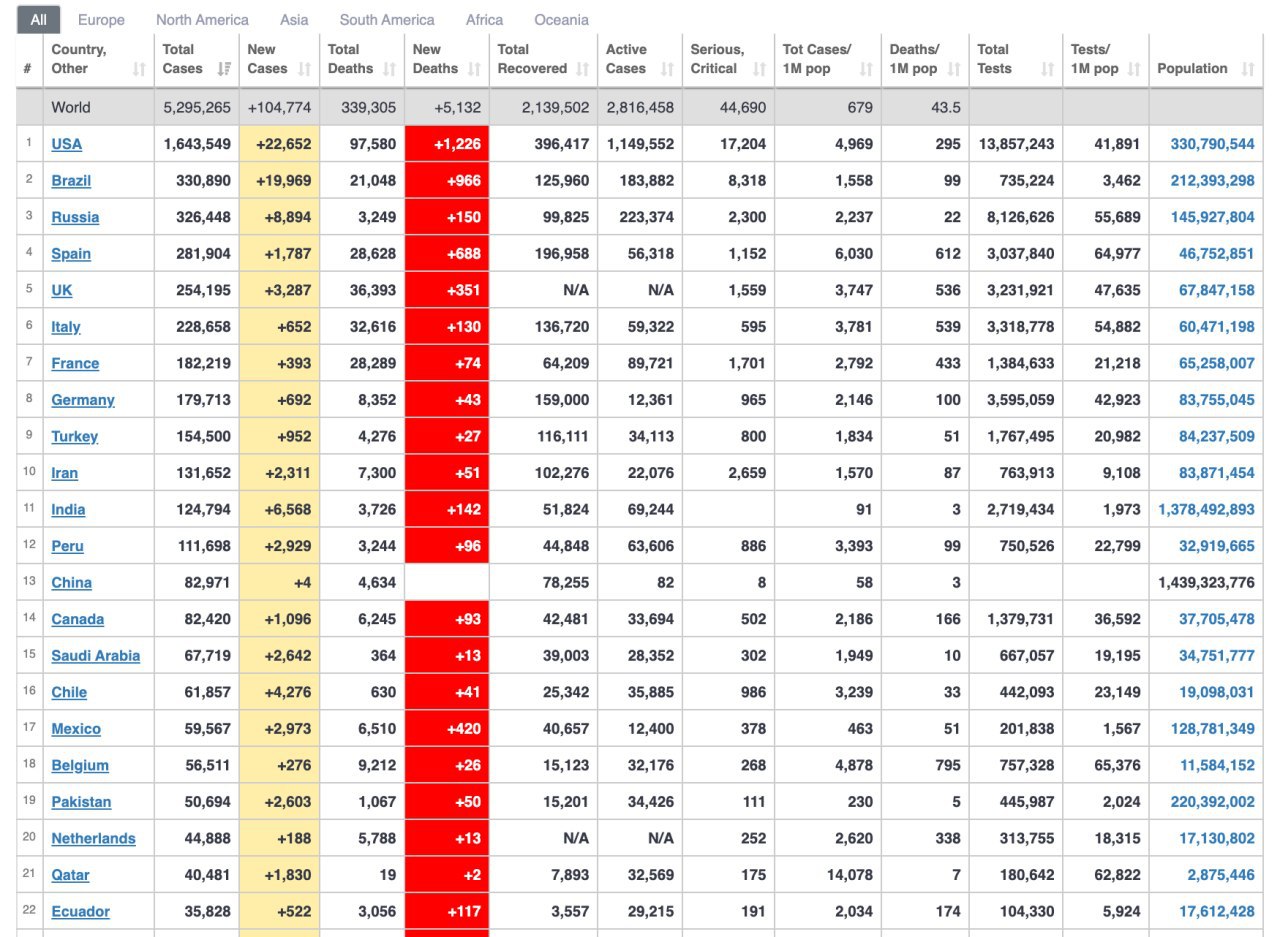
Task: Open Germany population link 83,755,045
Action: [1216, 400]
